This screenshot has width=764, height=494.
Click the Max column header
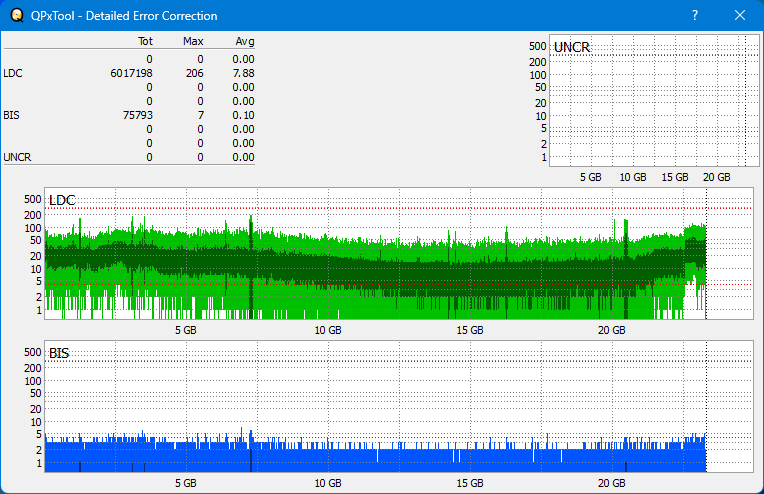(x=193, y=41)
